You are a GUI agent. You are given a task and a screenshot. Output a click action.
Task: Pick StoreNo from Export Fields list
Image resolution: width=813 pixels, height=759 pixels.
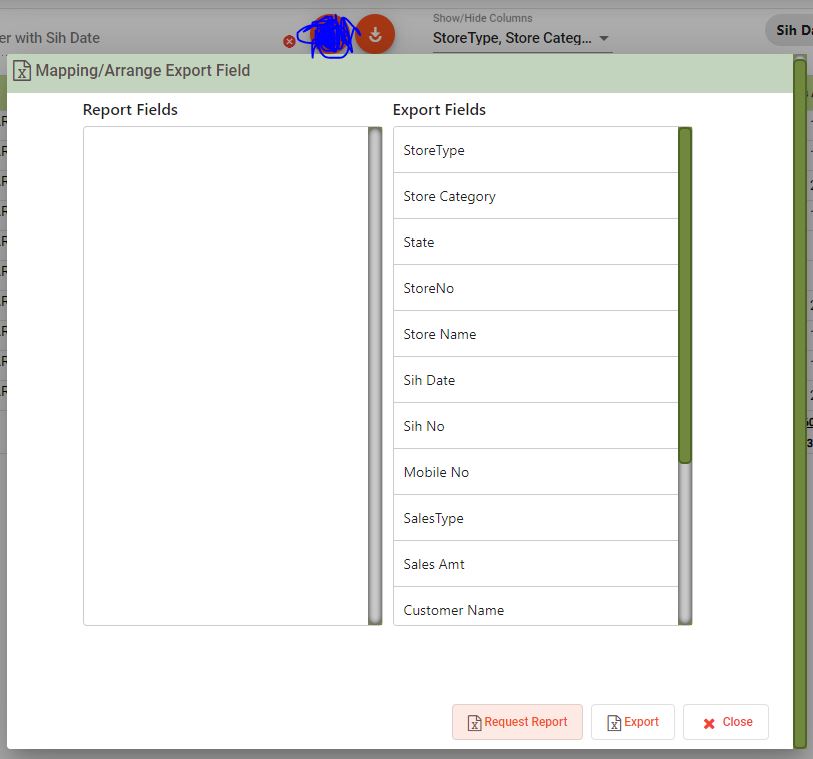(535, 288)
